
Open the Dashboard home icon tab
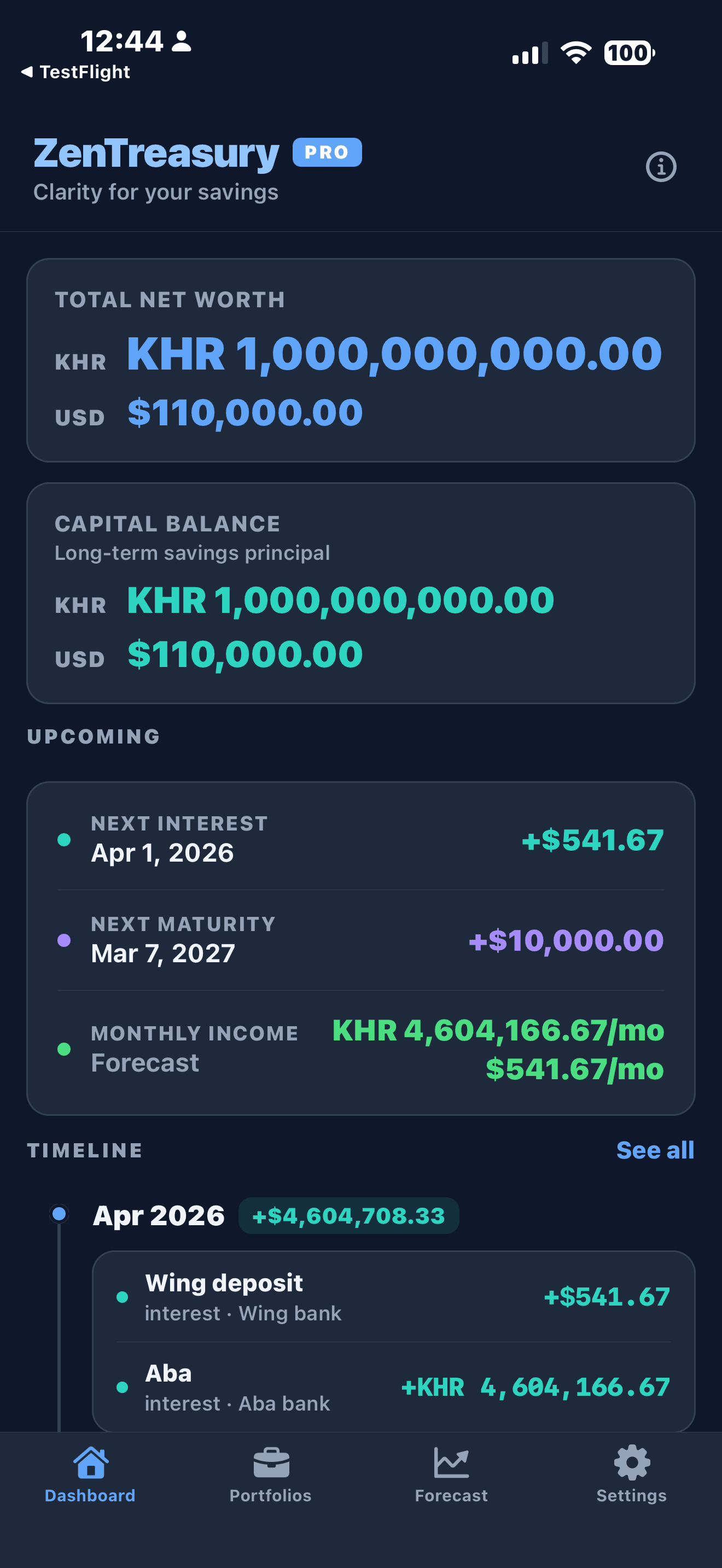click(x=90, y=1462)
